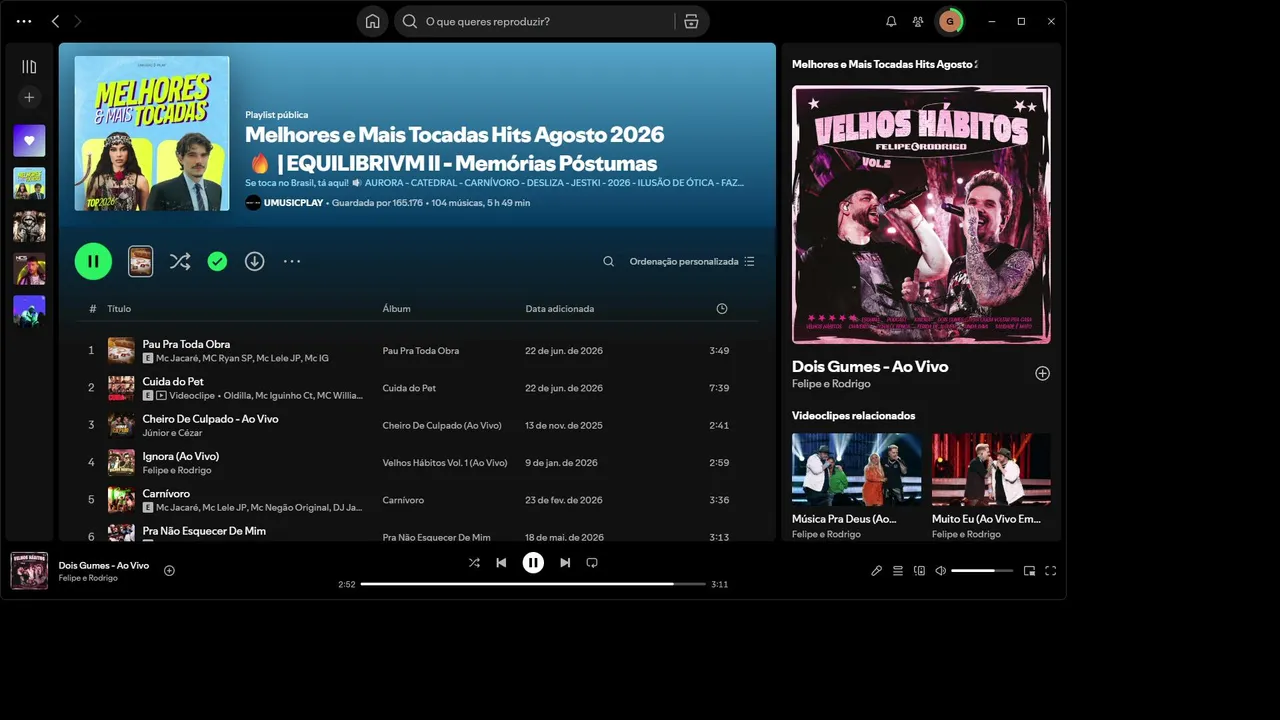
Task: Pause playlist with big green button
Action: coord(93,261)
